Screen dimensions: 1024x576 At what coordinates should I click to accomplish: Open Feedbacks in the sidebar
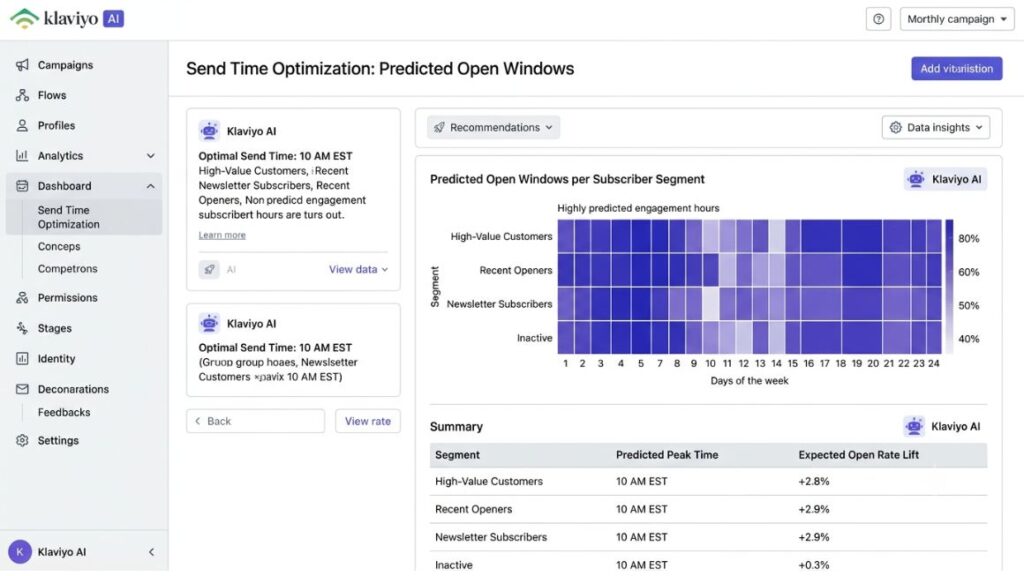[x=64, y=412]
